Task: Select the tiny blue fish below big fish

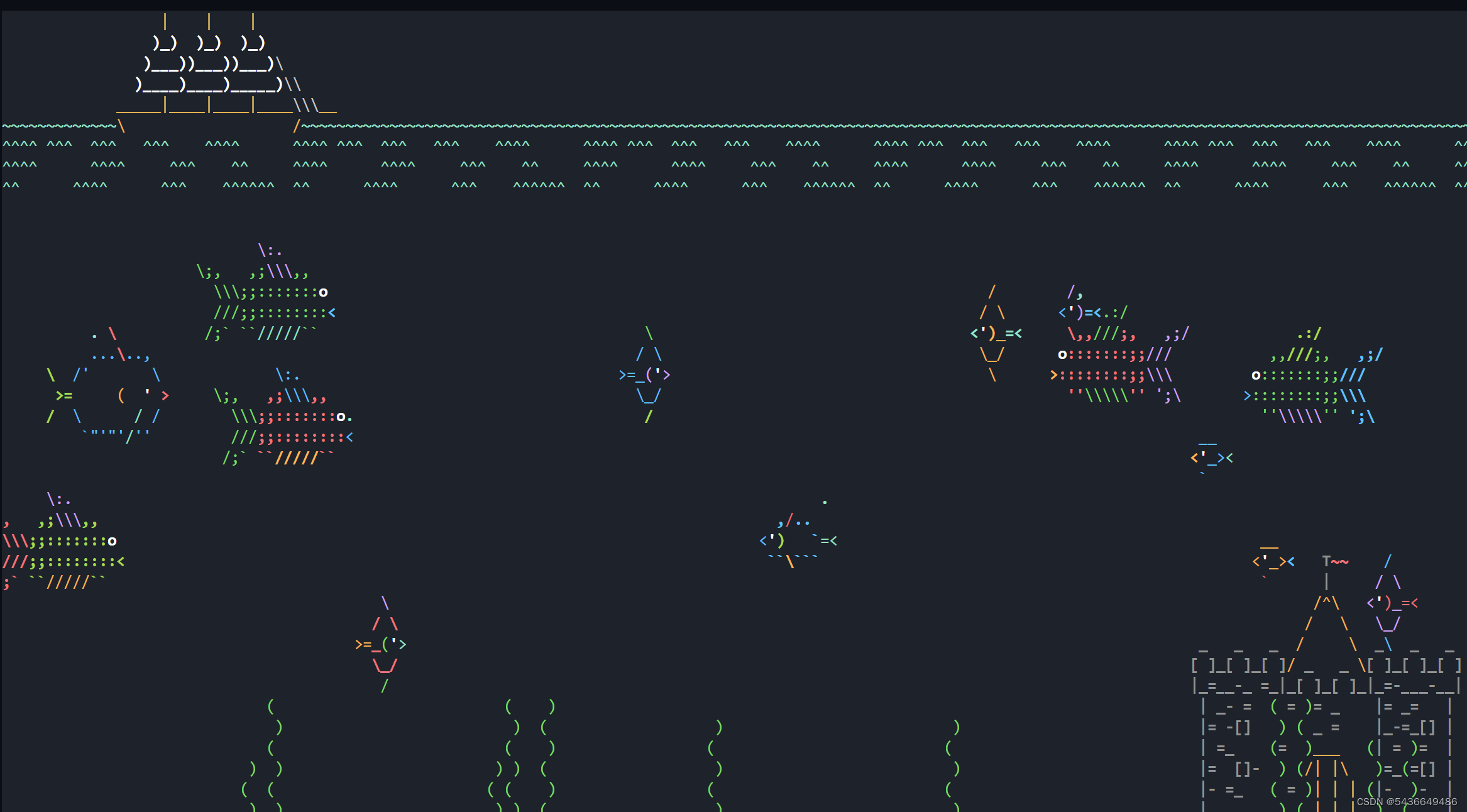Action: point(1211,458)
